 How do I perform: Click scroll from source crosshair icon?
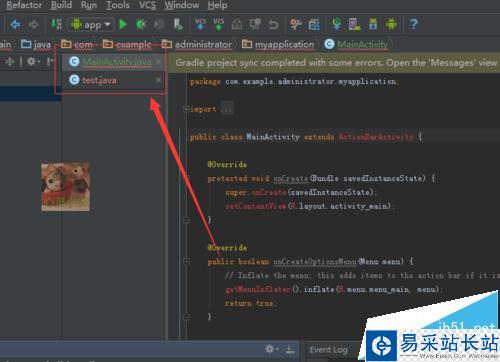click(10, 61)
